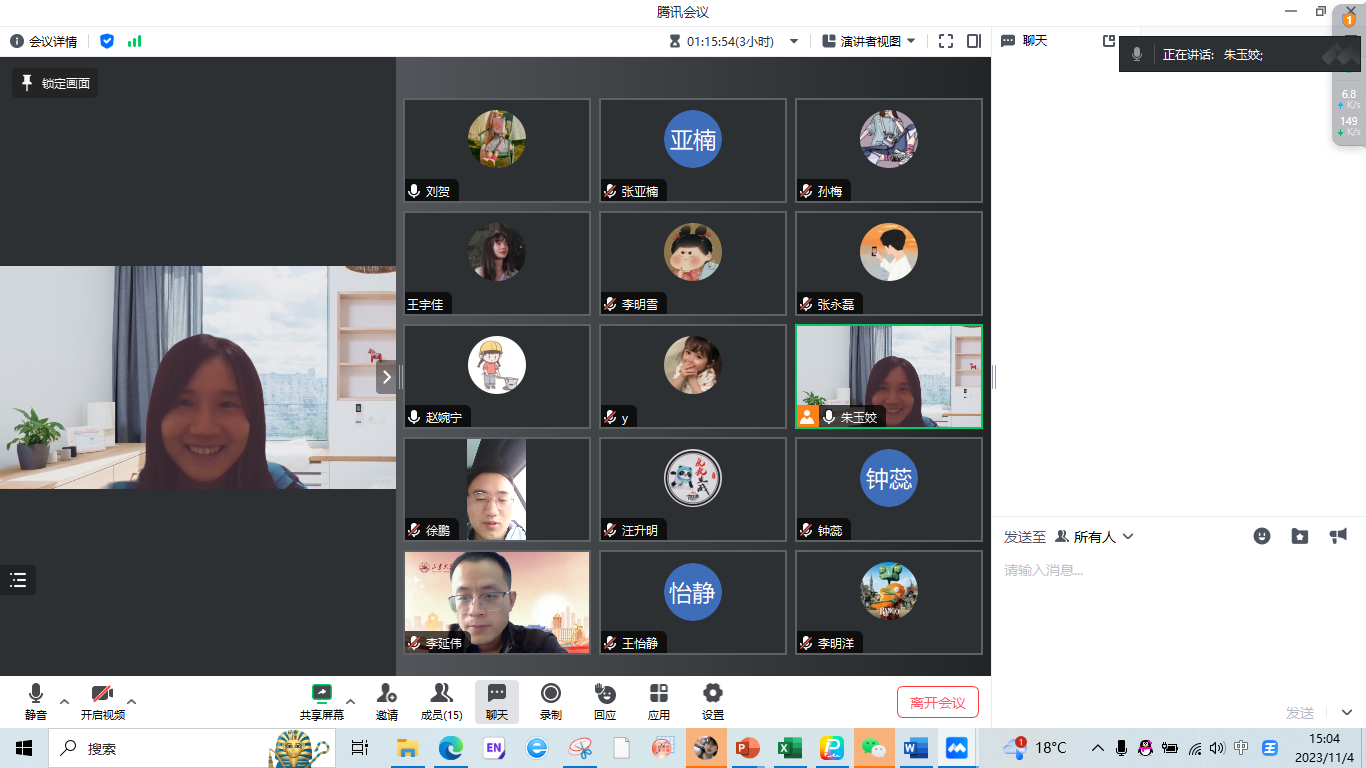This screenshot has width=1366, height=768.
Task: Toggle the side panel layout icon
Action: point(974,41)
